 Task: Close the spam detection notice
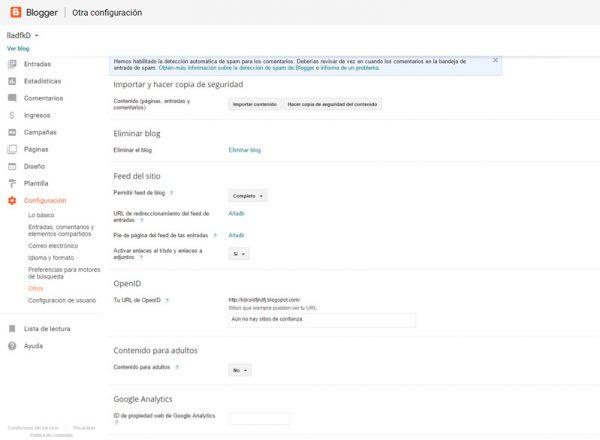pos(495,60)
